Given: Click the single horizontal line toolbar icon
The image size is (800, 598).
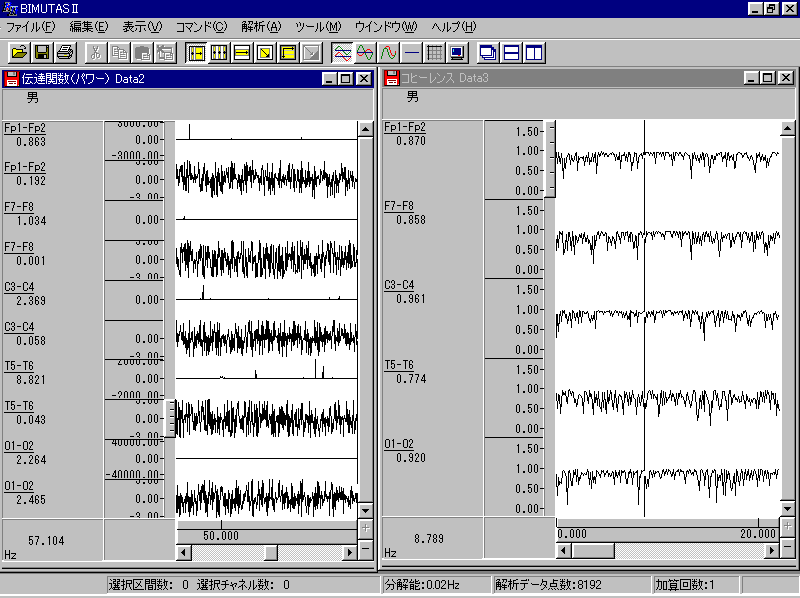Looking at the screenshot, I should pos(411,52).
